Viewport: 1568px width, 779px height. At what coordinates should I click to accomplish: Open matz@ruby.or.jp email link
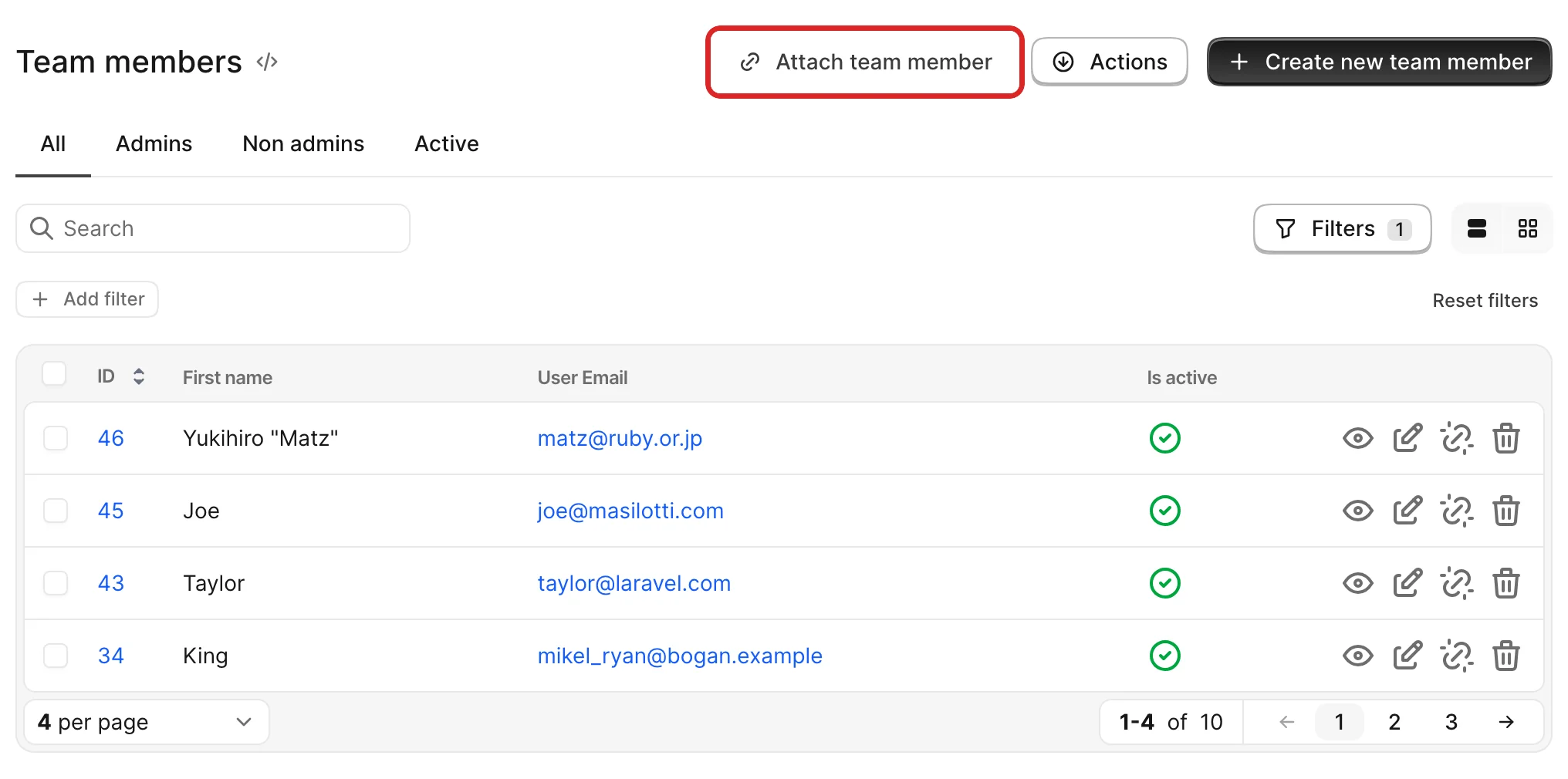[x=620, y=438]
